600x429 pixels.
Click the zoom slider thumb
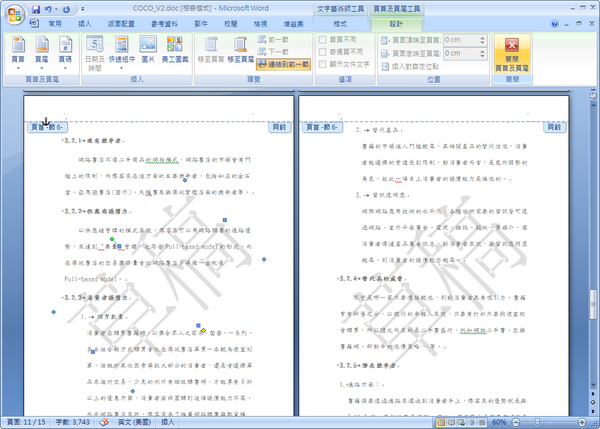point(537,422)
